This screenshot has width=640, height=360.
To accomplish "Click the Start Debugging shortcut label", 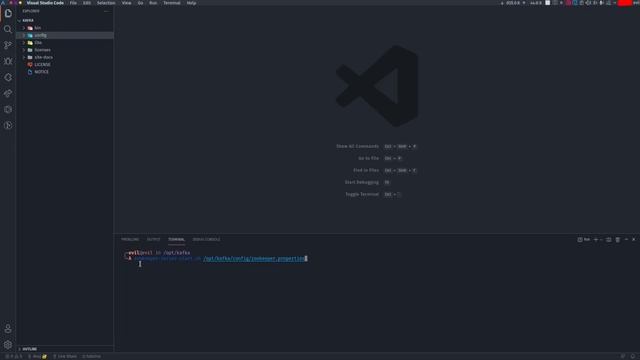I will [362, 182].
